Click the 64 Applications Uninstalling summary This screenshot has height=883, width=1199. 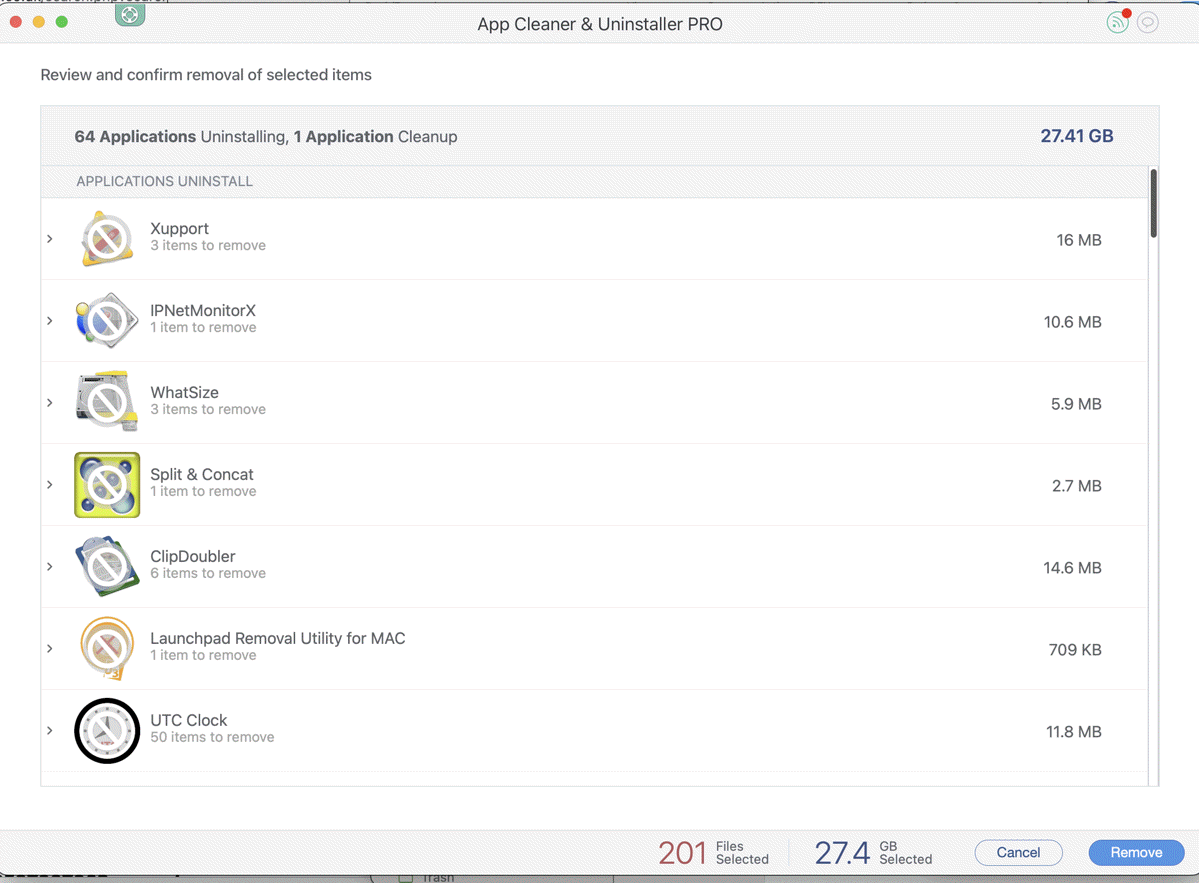(180, 137)
